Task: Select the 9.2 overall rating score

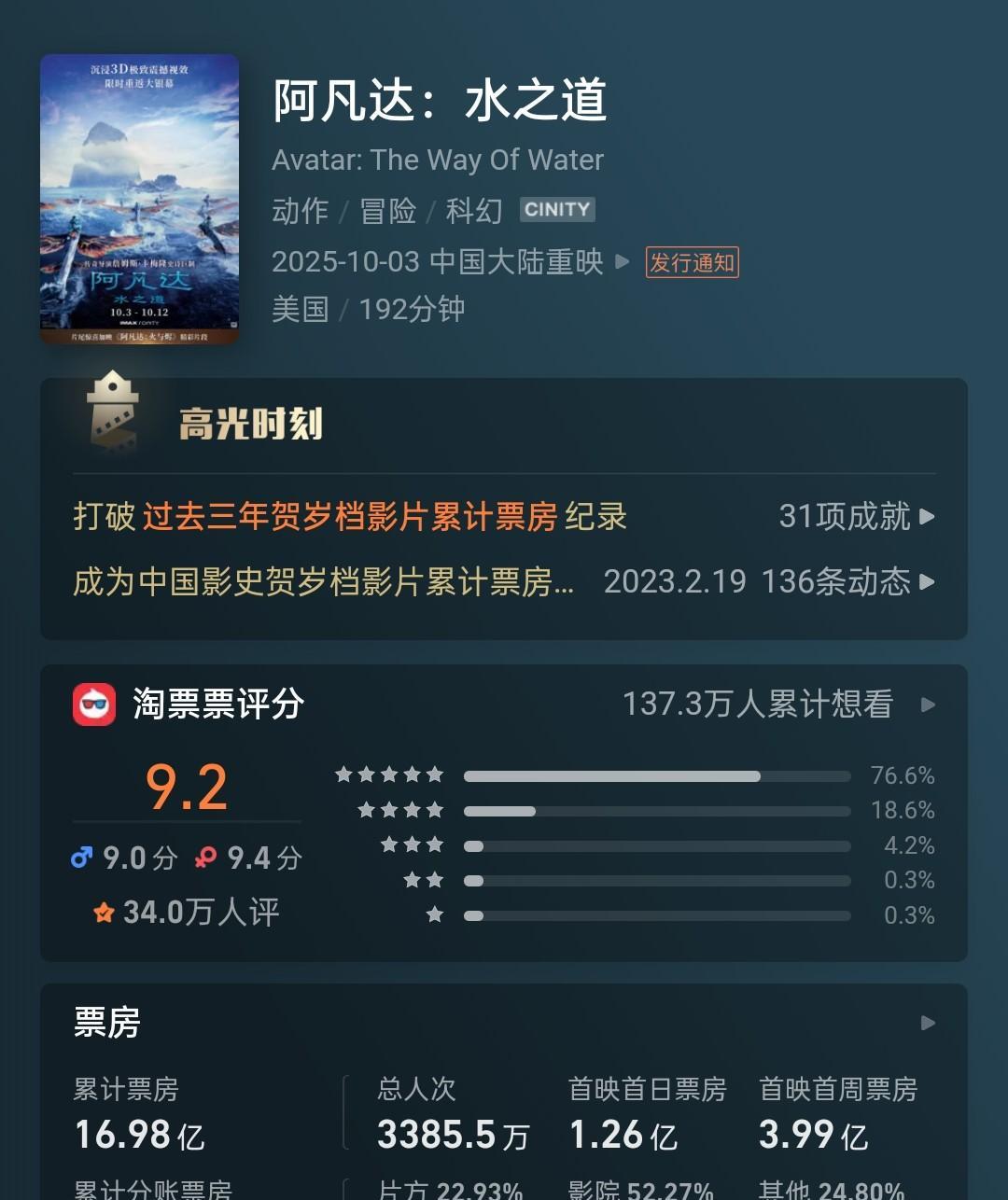Action: [x=187, y=787]
